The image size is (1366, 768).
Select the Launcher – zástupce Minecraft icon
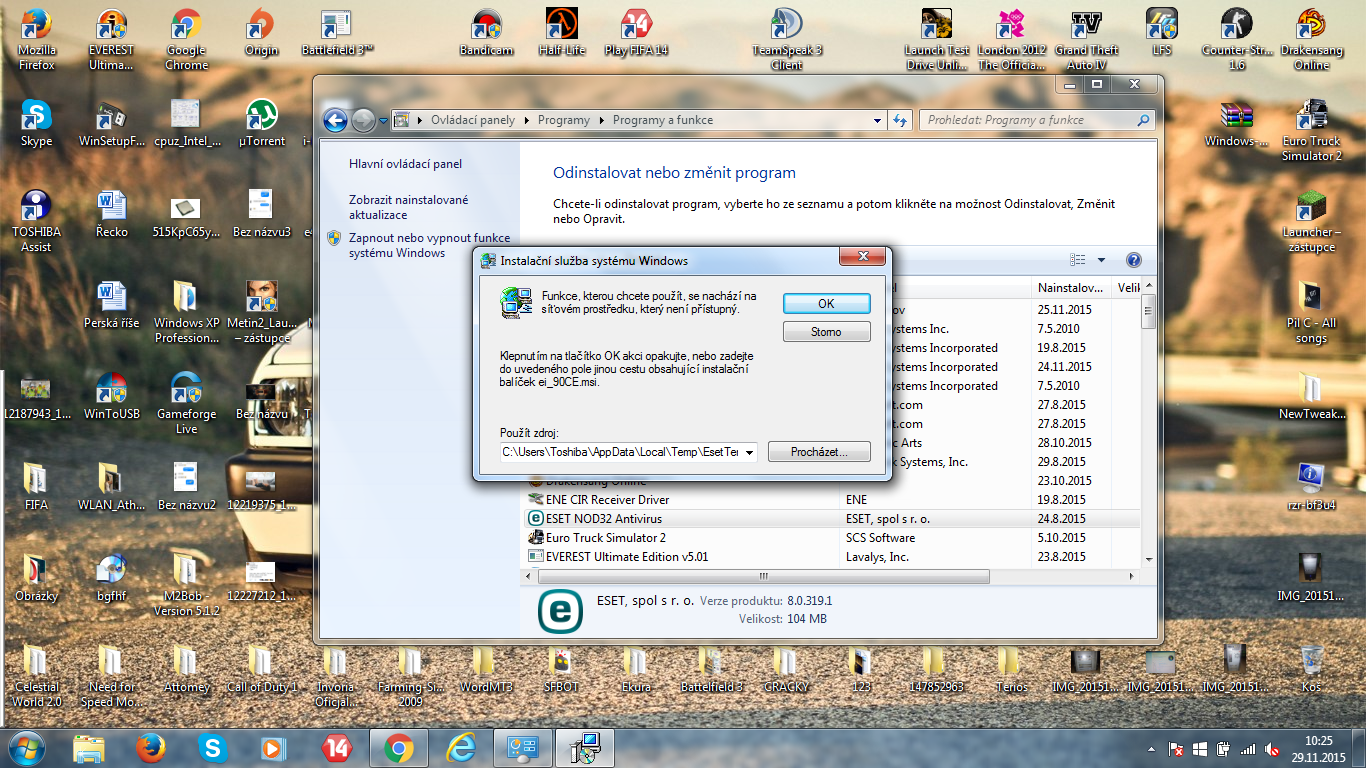pyautogui.click(x=1312, y=221)
